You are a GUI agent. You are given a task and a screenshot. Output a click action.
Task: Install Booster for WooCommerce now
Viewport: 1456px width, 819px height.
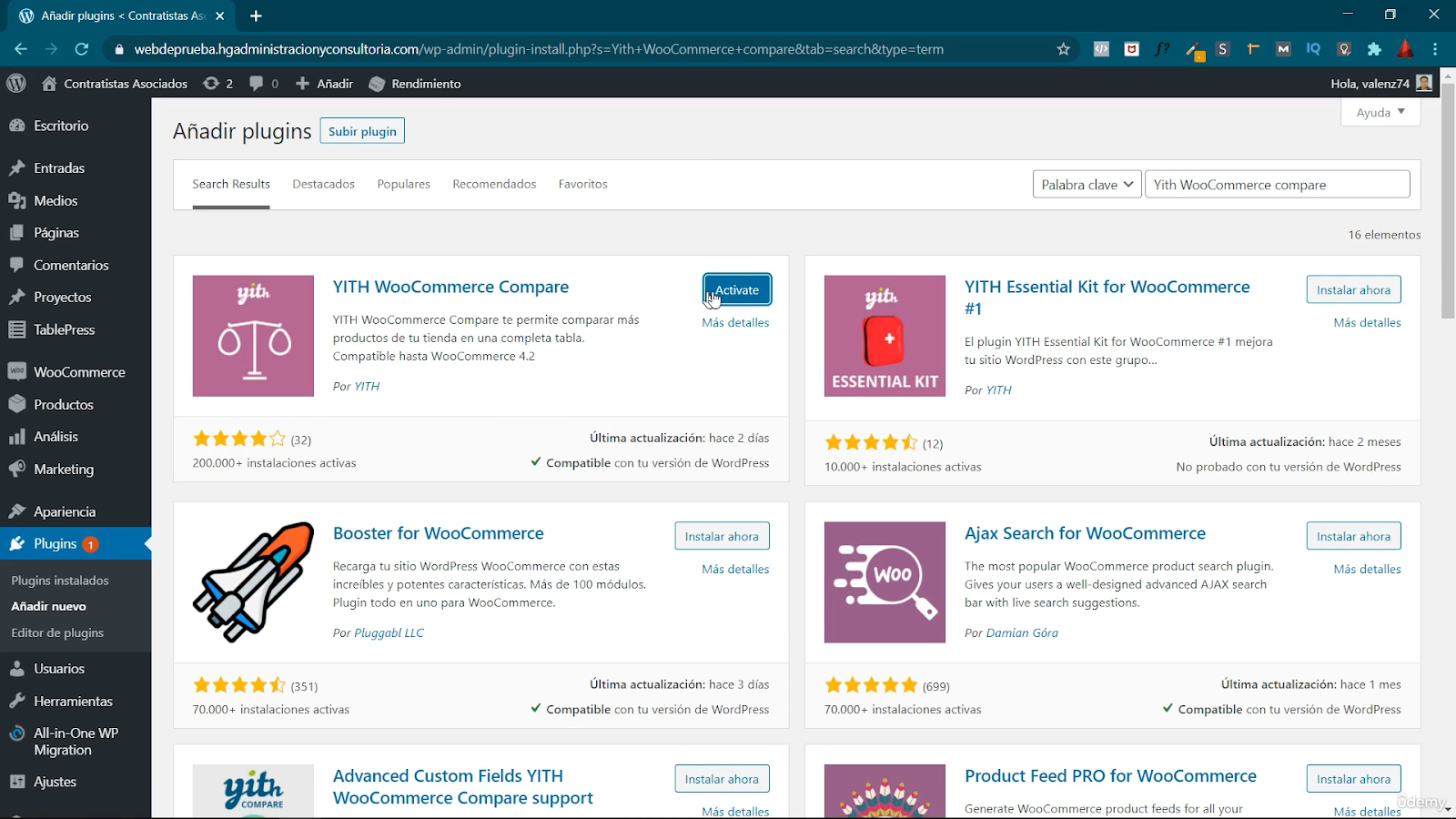722,536
